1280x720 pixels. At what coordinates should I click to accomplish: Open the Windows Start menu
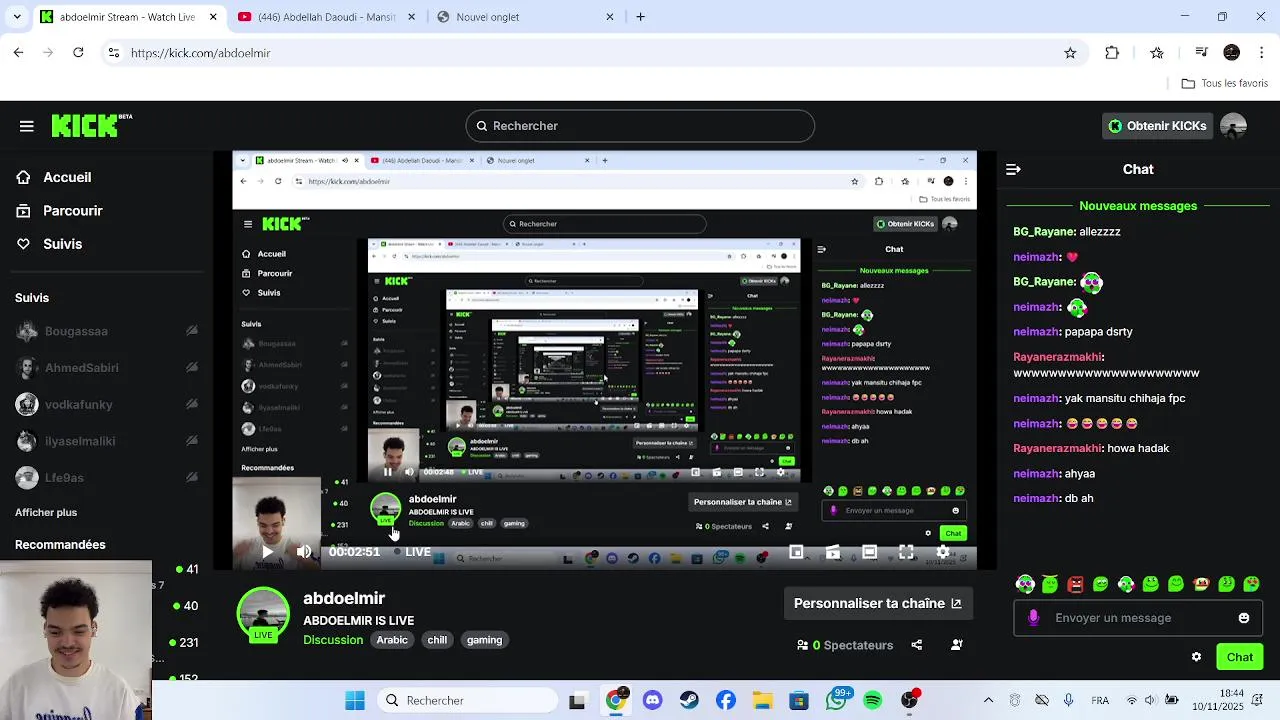coord(355,701)
